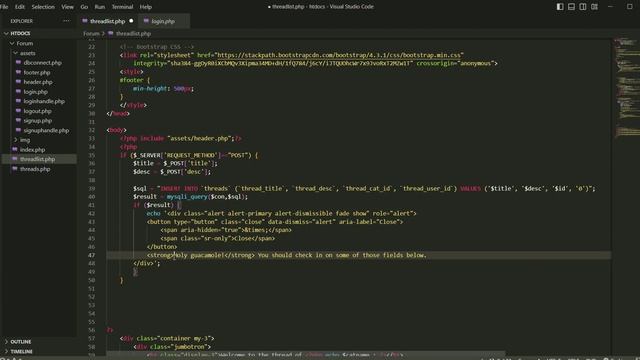This screenshot has width=640, height=360.
Task: Open the Run menu
Action: point(100,7)
